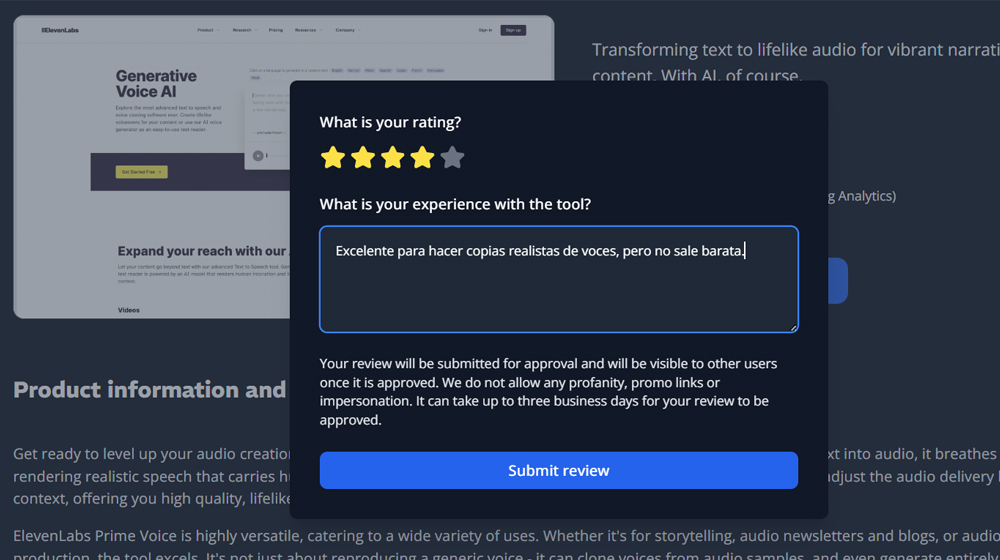Click the partially hidden blue button behind the dialog
Screen dimensions: 1000x560
[x=838, y=281]
